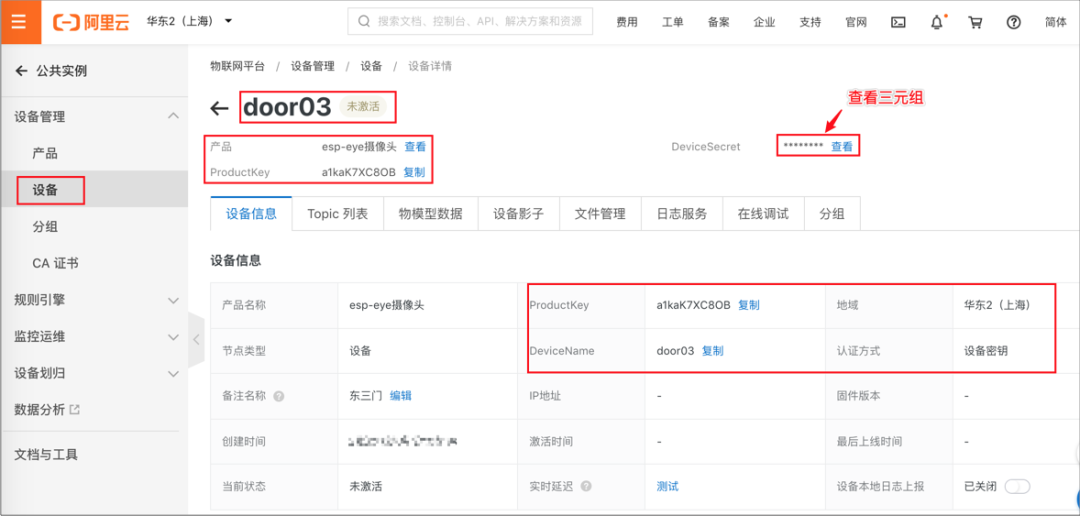Open the Cloud Shell terminal icon

pyautogui.click(x=898, y=22)
